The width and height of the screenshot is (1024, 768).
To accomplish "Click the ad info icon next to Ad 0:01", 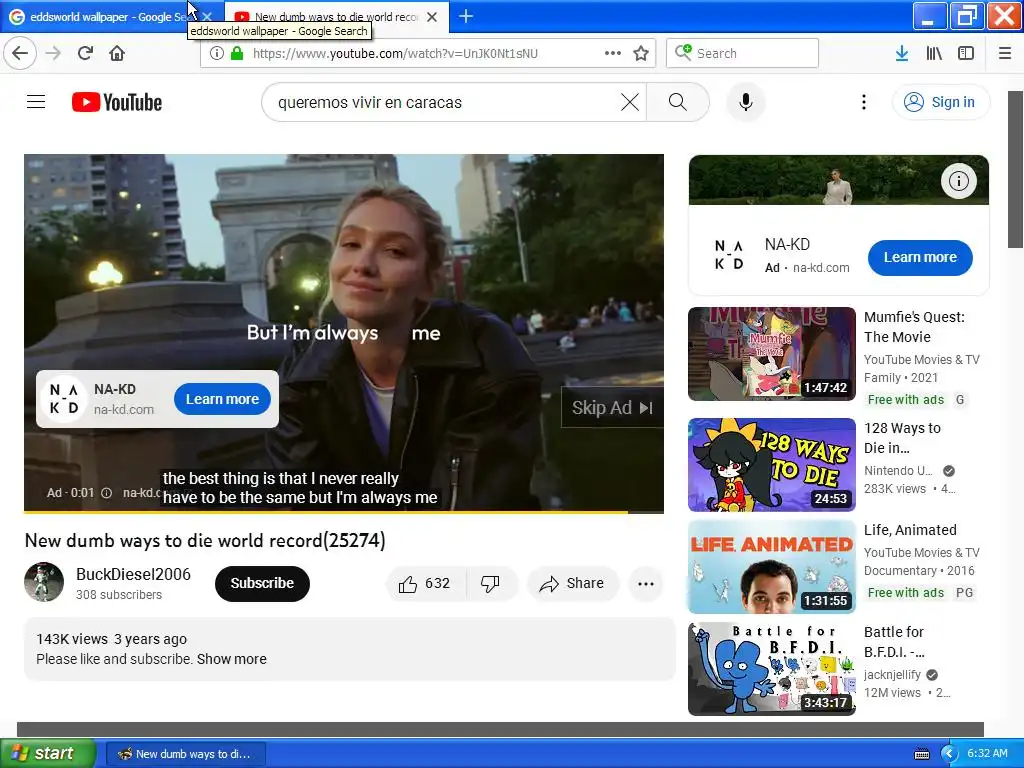I will point(106,493).
